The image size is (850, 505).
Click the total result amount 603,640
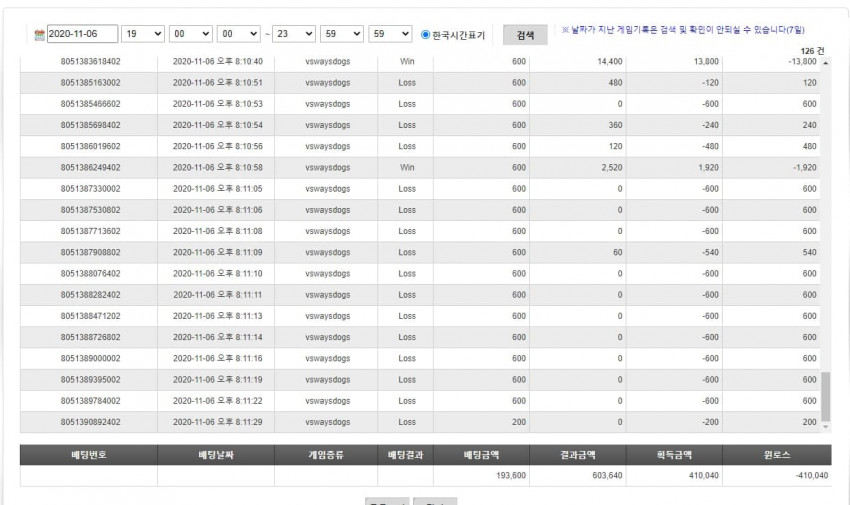[x=608, y=476]
